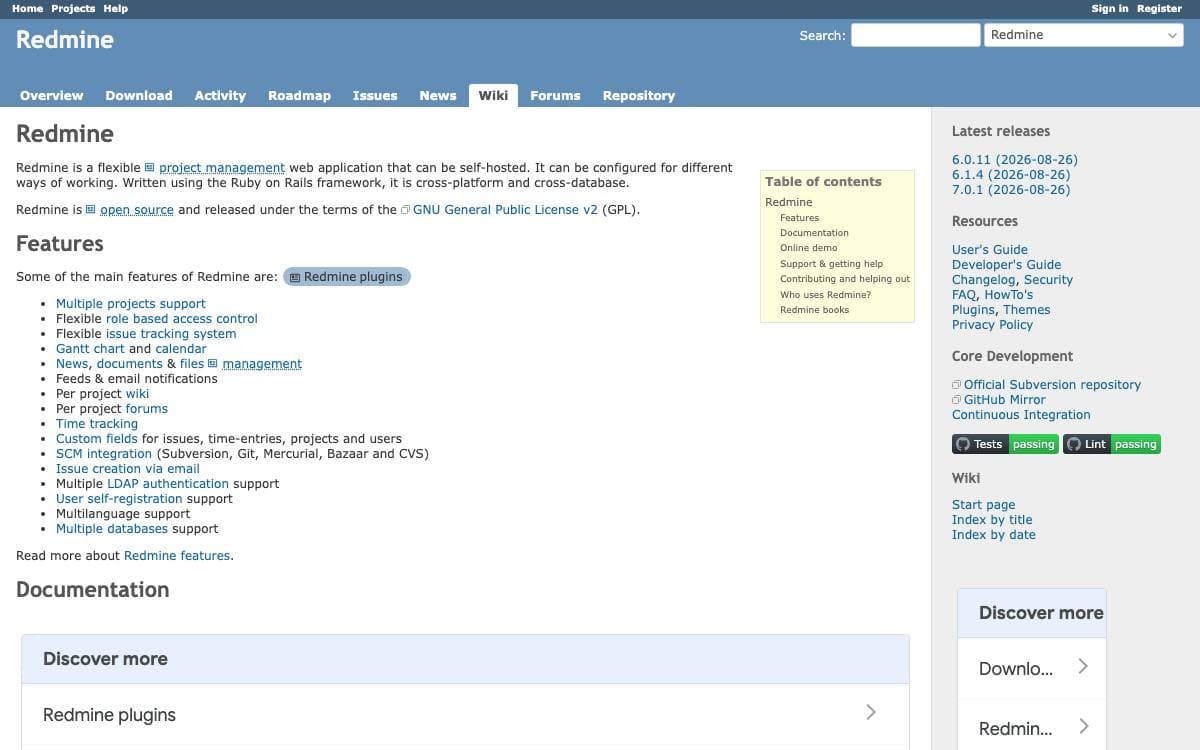Open the Activity tab
Screen dimensions: 1200x750
[220, 96]
